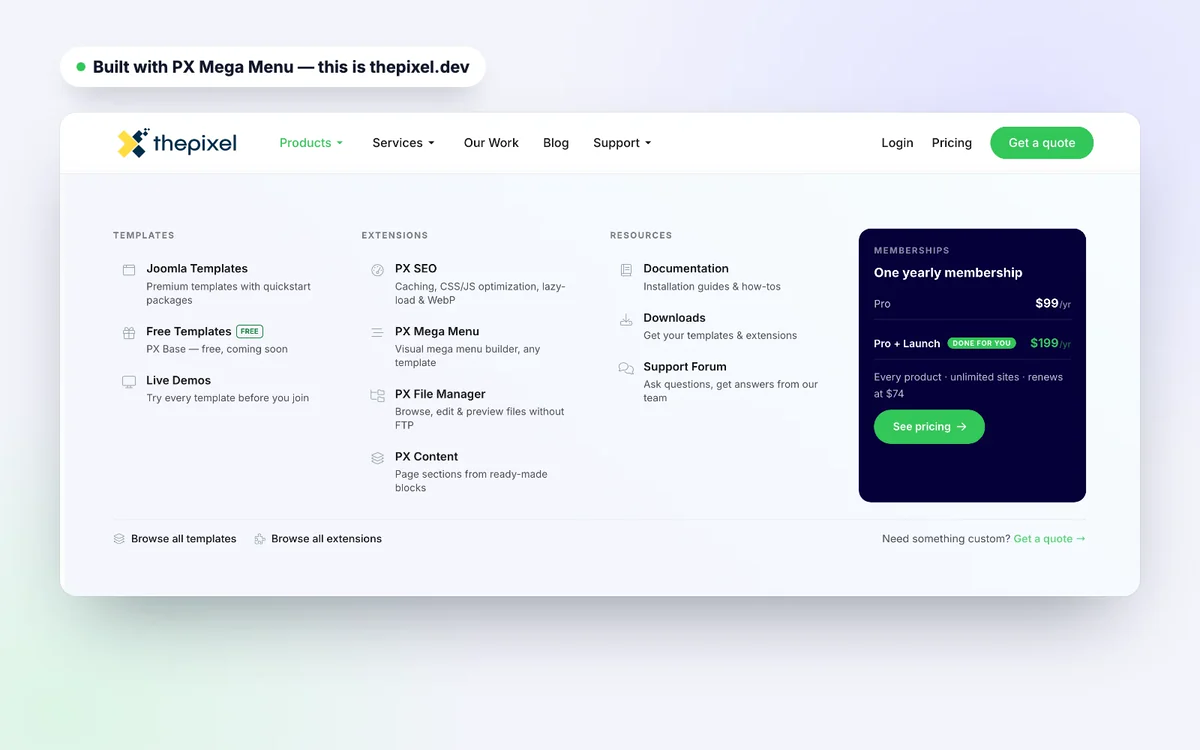Click the puzzle icon beside Browse all extensions
The width and height of the screenshot is (1200, 750).
260,539
